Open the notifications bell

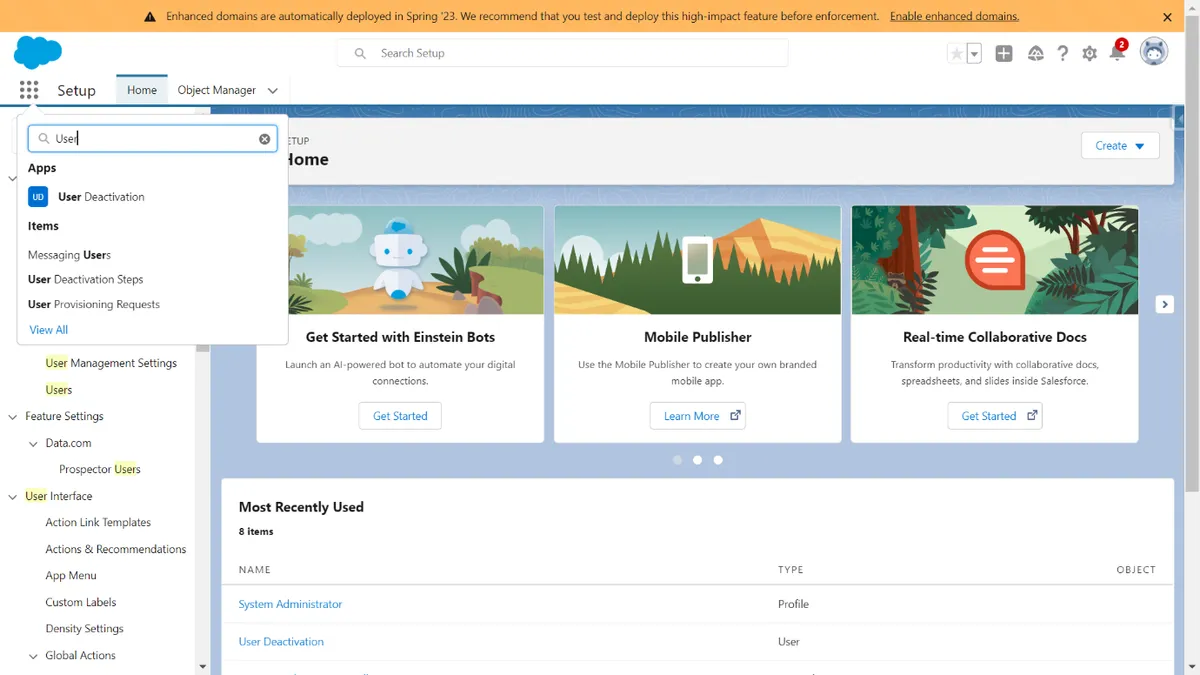point(1117,53)
